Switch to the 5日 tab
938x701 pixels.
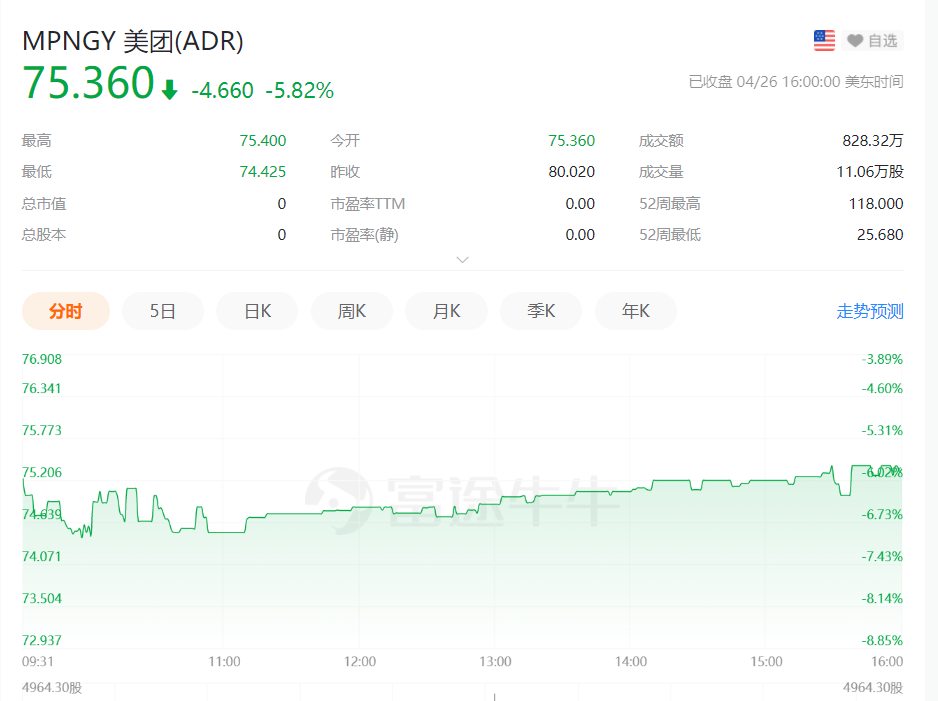162,311
